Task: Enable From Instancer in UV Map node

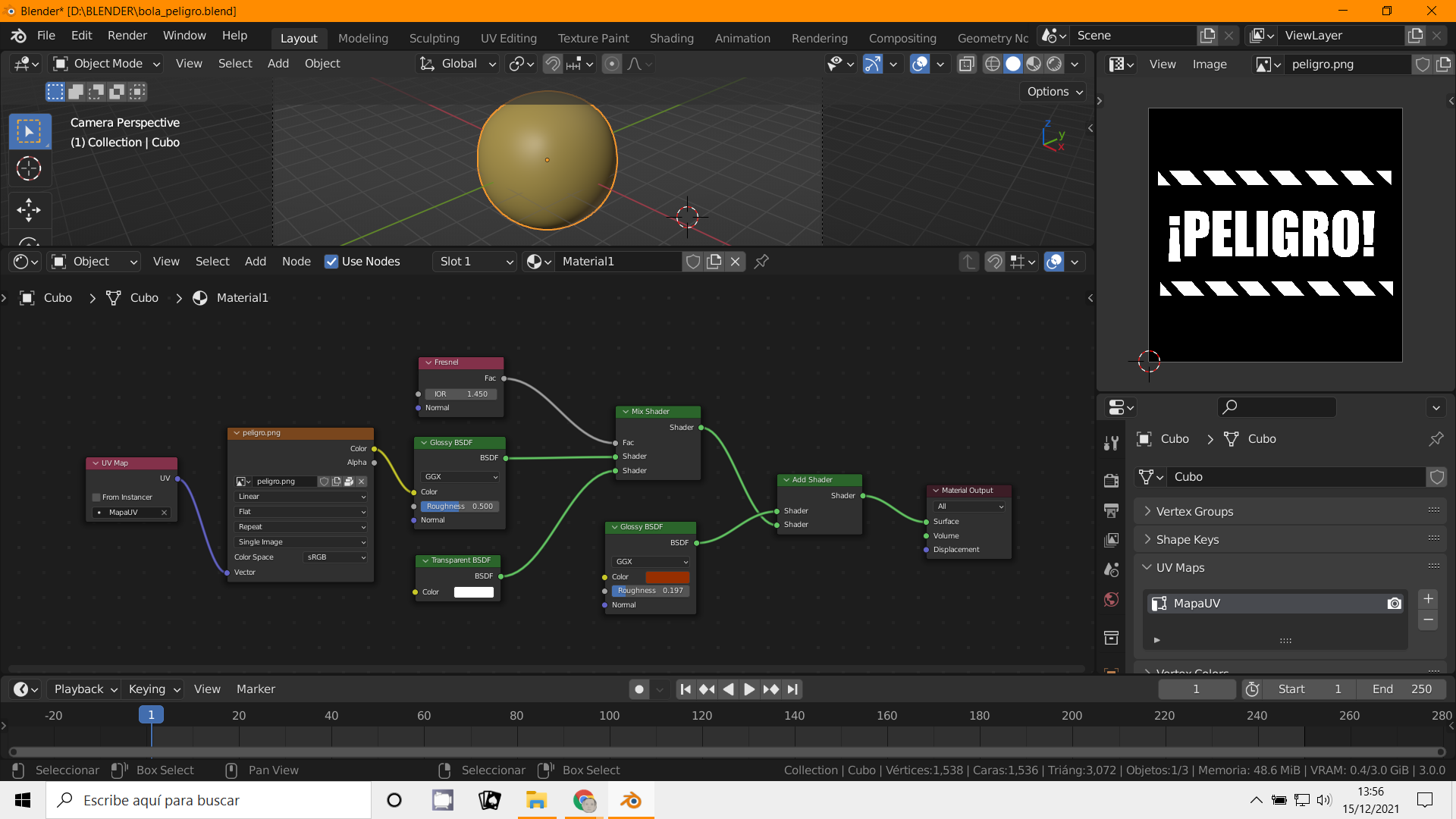Action: click(x=96, y=497)
